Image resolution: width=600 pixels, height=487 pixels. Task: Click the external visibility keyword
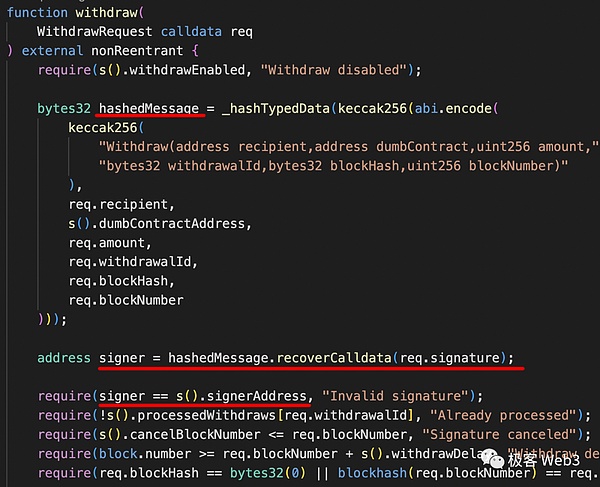52,51
